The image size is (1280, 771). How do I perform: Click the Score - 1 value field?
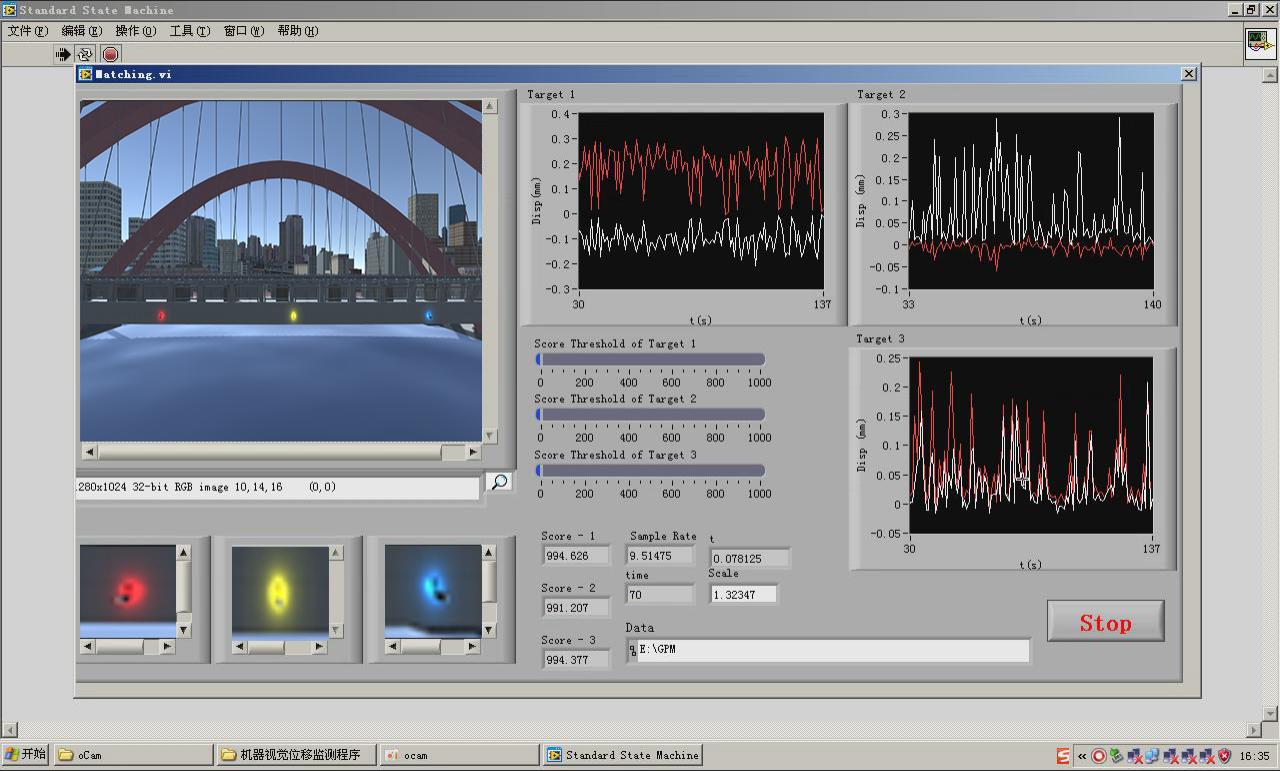pos(576,555)
